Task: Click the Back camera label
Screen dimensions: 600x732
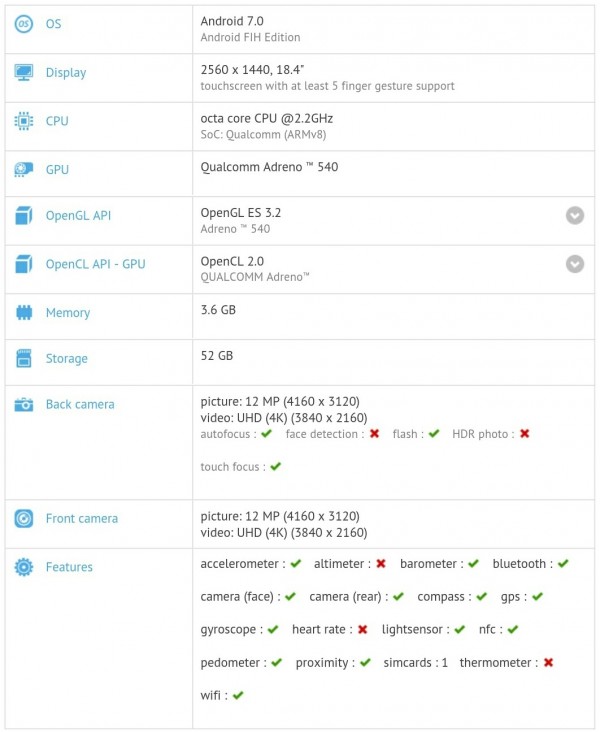Action: (x=80, y=404)
